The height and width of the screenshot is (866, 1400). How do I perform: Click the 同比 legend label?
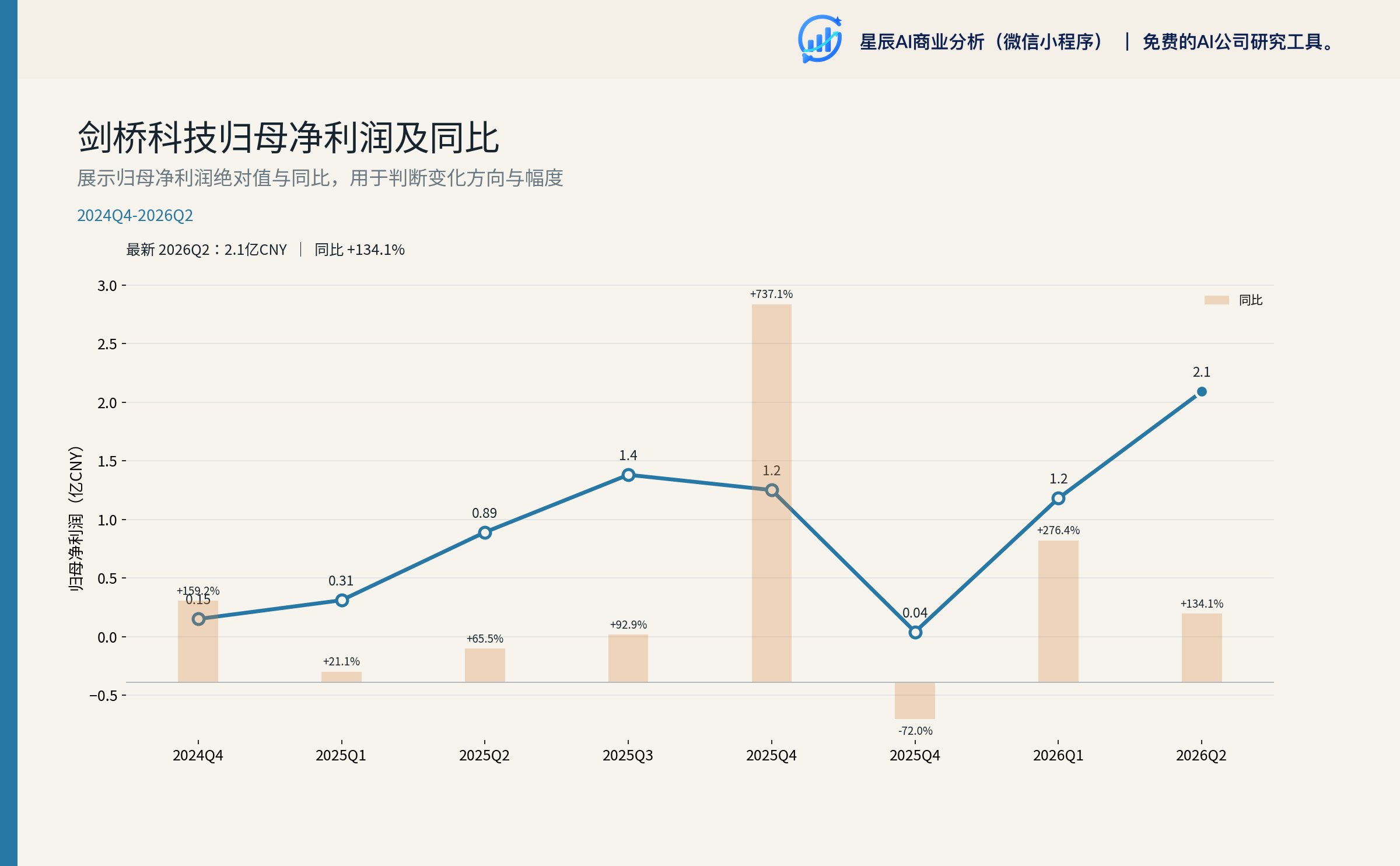coord(1250,300)
